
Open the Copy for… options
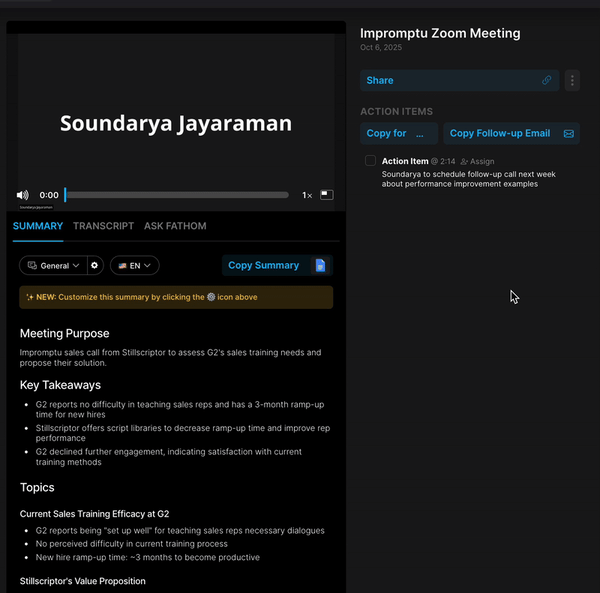tap(398, 133)
